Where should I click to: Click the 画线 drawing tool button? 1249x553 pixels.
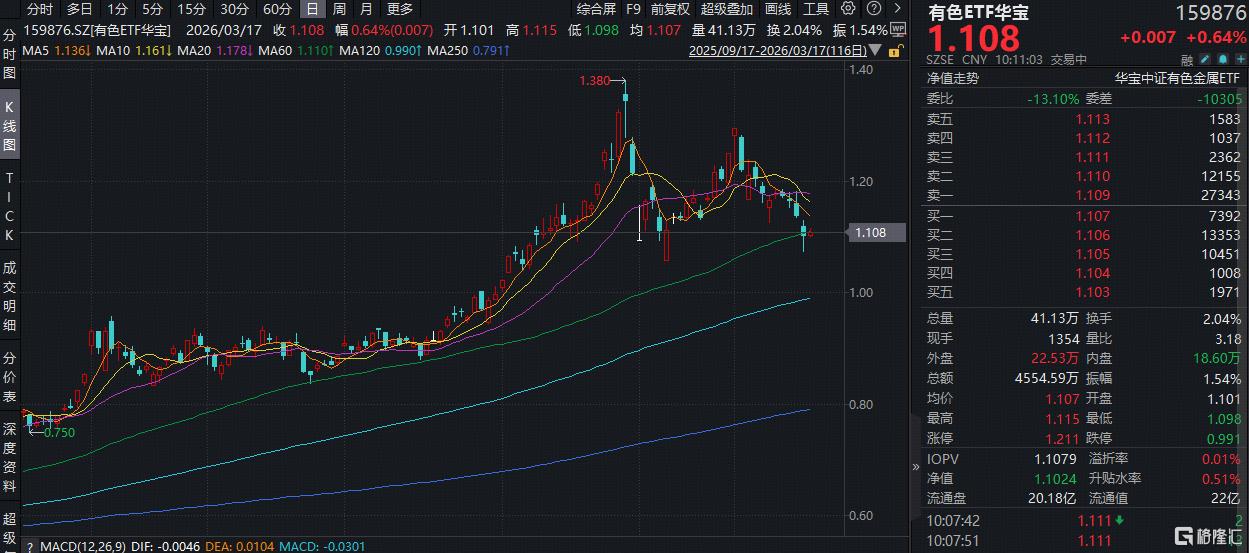coord(778,9)
